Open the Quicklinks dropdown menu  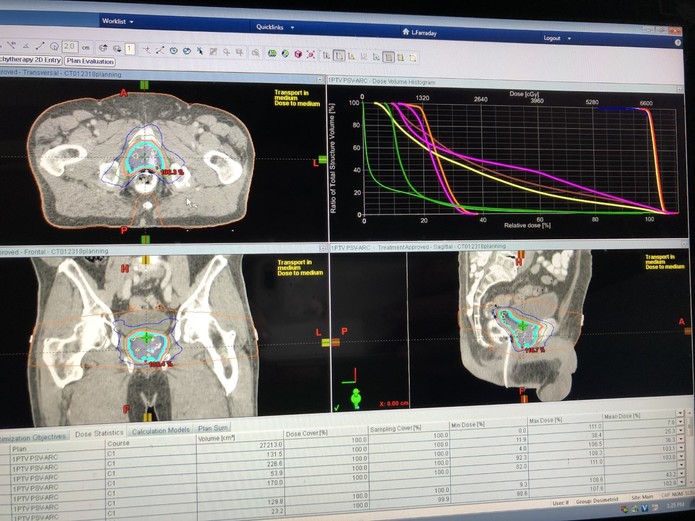pos(275,27)
